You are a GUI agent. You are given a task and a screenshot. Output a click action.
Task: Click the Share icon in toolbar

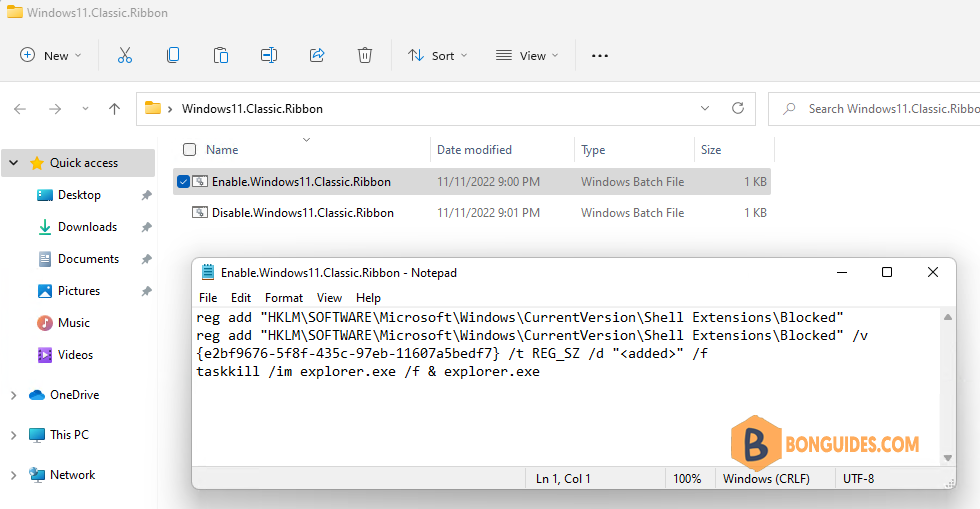click(x=317, y=56)
